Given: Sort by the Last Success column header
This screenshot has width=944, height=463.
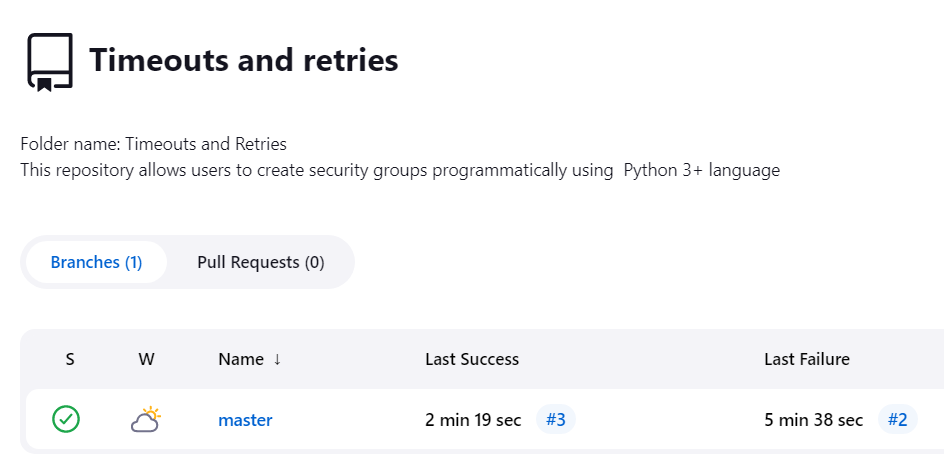Looking at the screenshot, I should coord(472,360).
